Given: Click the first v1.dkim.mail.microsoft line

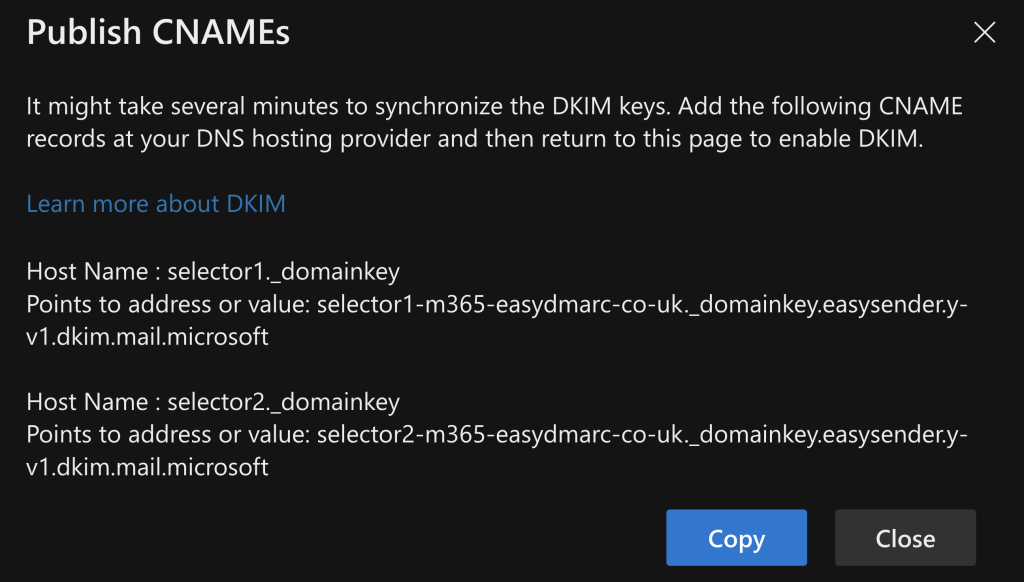Looking at the screenshot, I should [147, 337].
